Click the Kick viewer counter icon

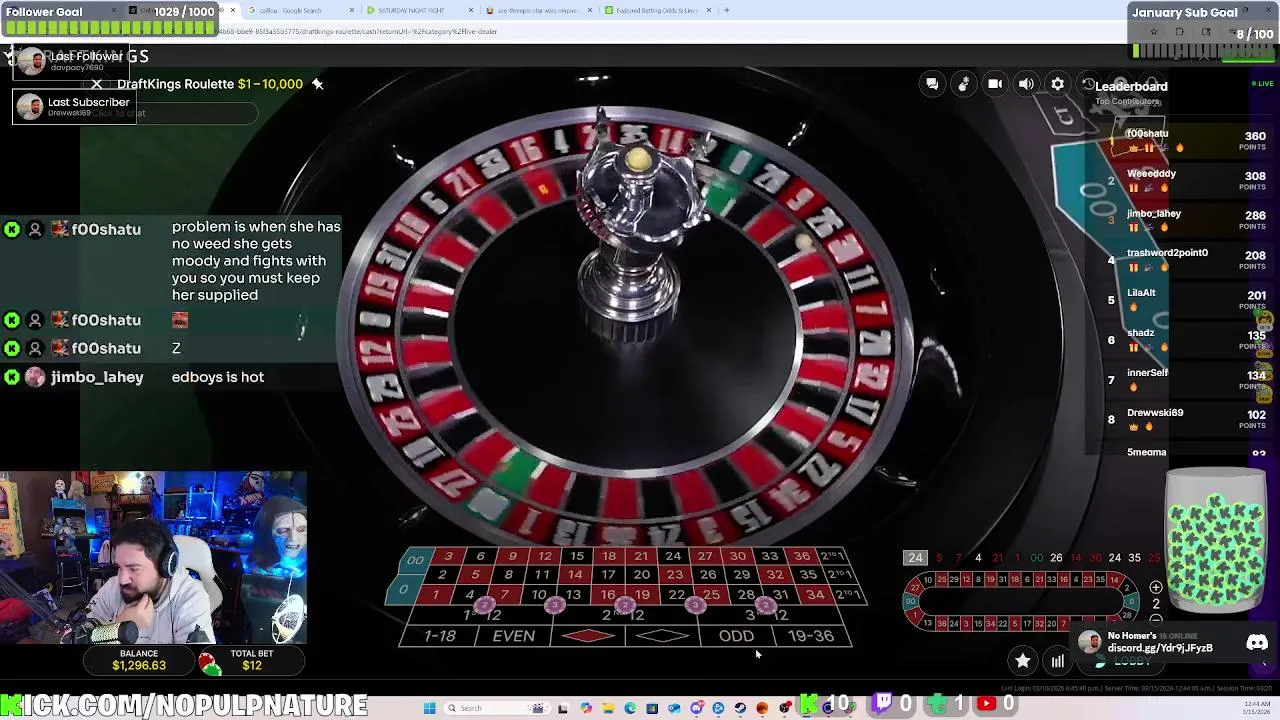click(809, 704)
